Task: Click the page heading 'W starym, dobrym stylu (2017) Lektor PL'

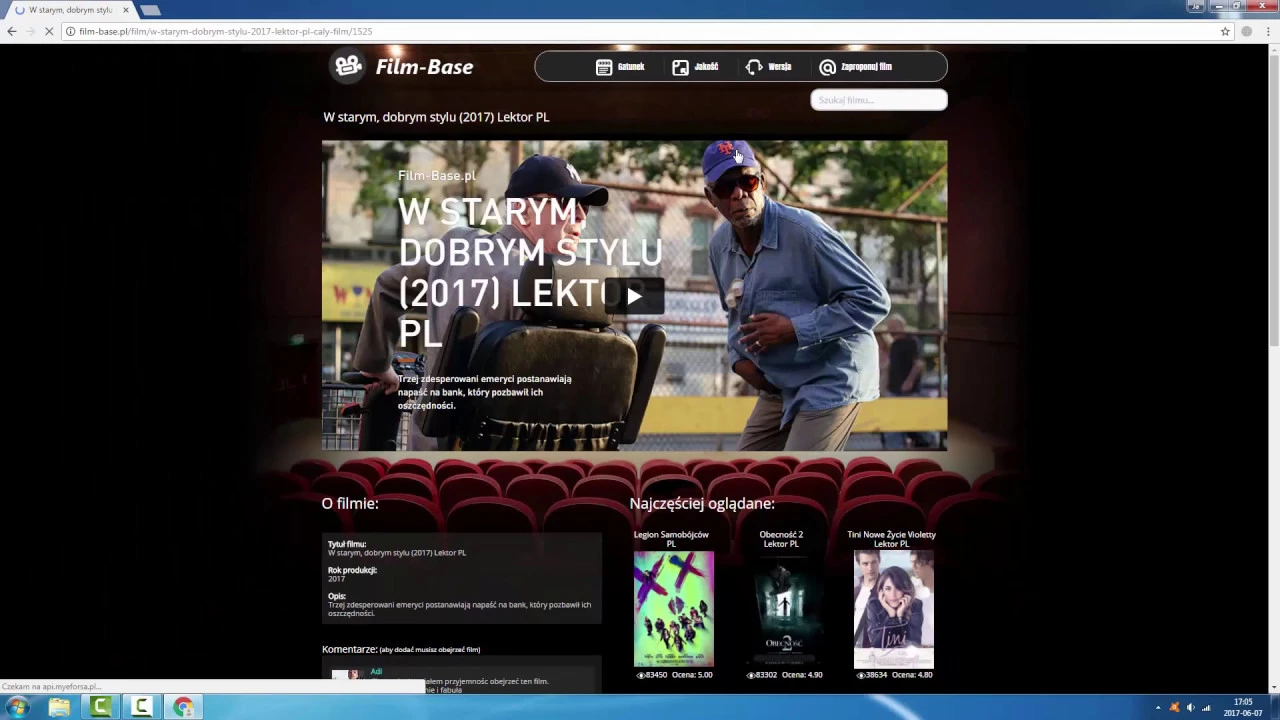Action: 436,117
